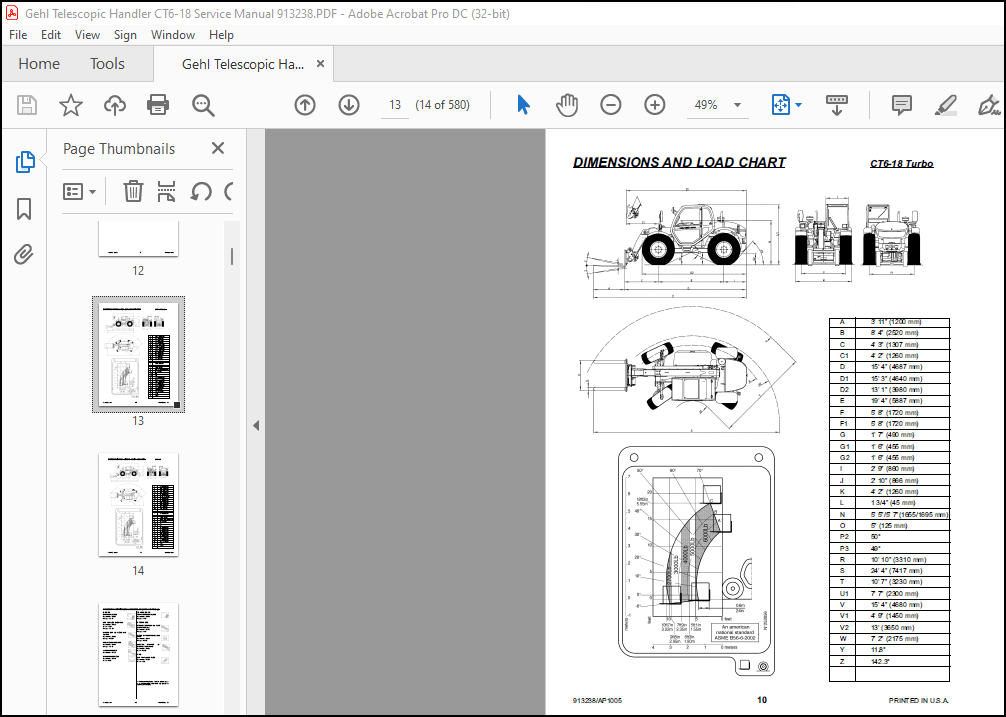Select page 14 thumbnail
The height and width of the screenshot is (717, 1006).
coord(139,505)
